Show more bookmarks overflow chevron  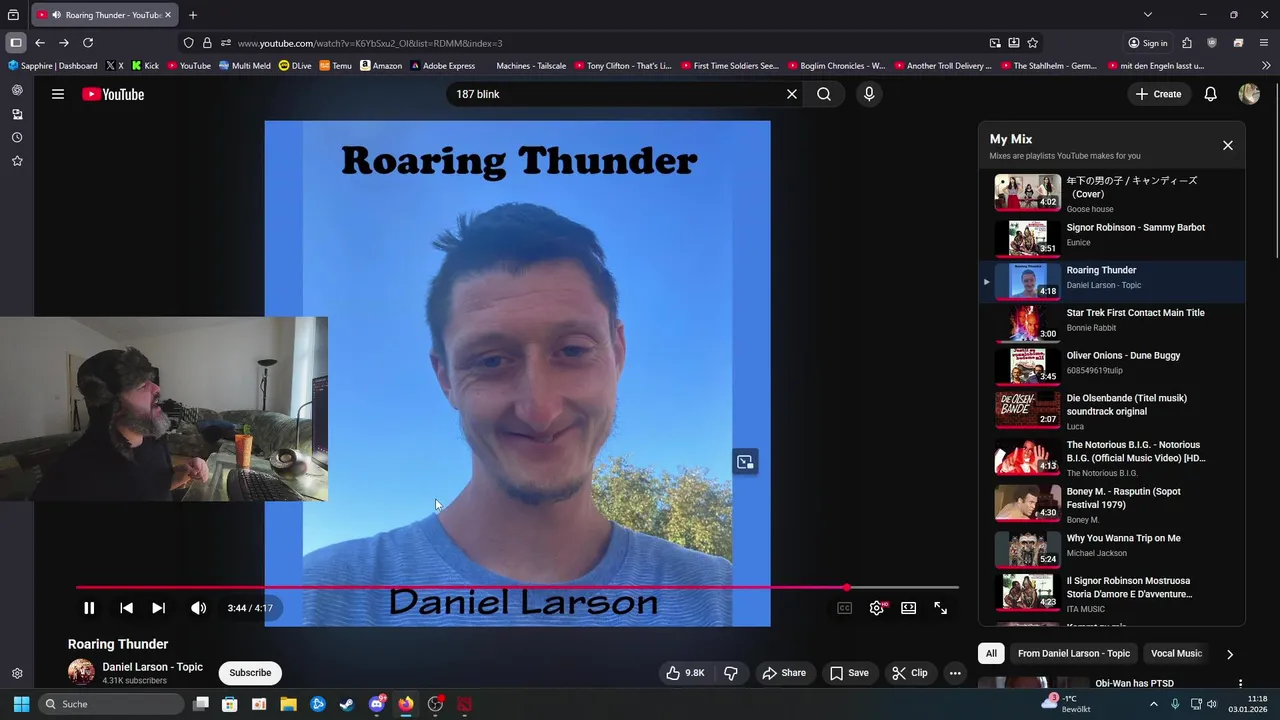(1266, 66)
